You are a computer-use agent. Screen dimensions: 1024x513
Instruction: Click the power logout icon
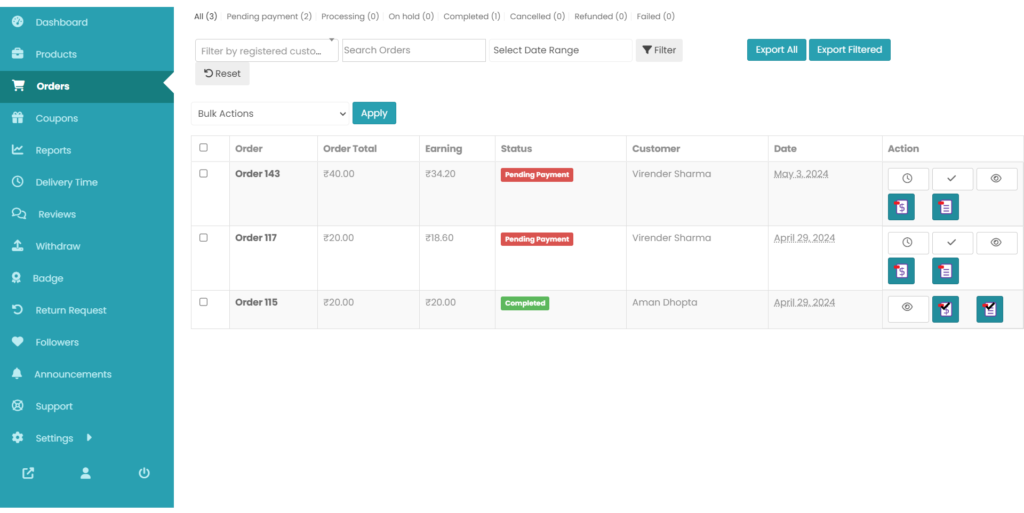[144, 473]
